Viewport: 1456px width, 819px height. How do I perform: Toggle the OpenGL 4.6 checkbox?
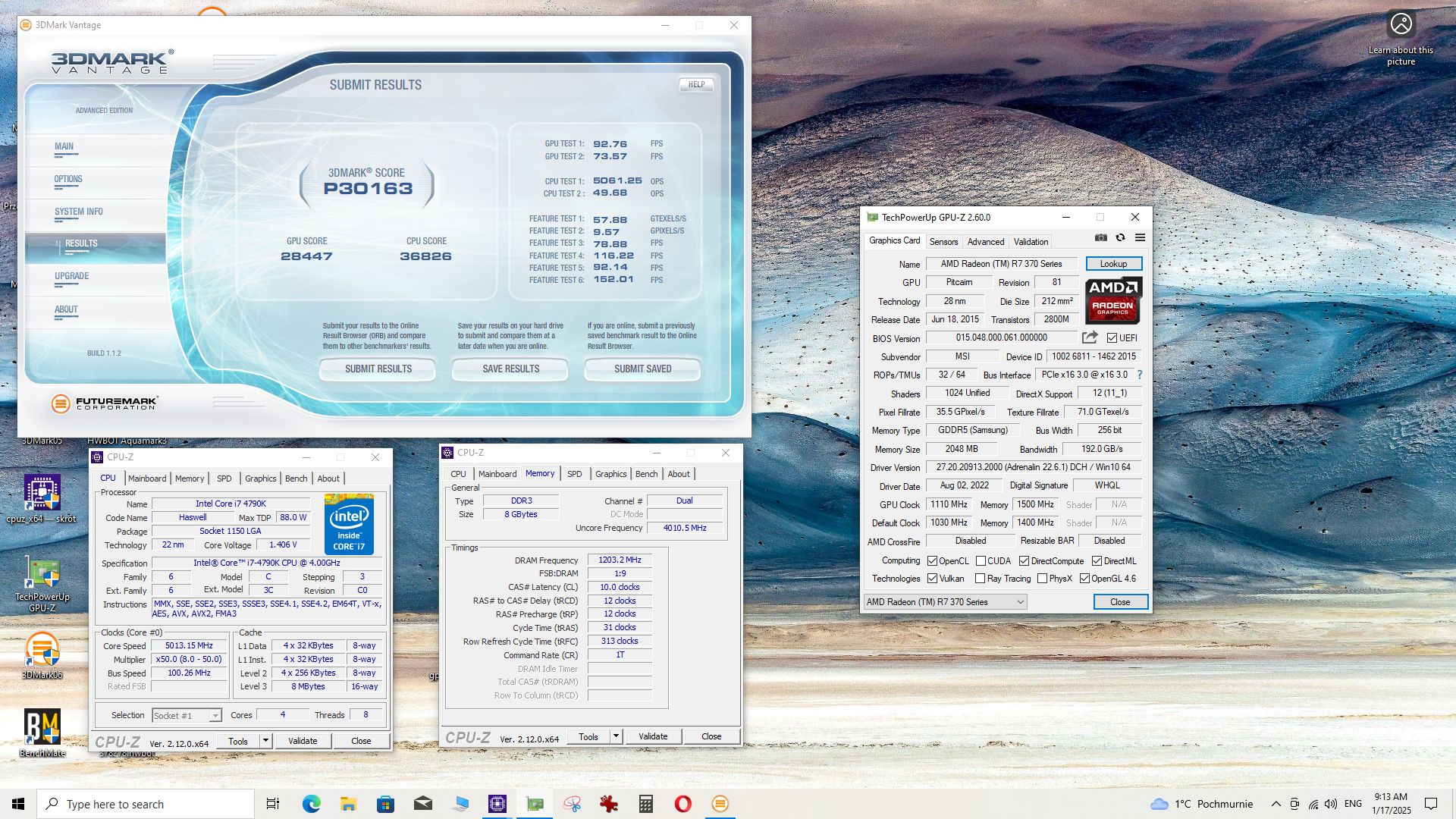point(1084,579)
